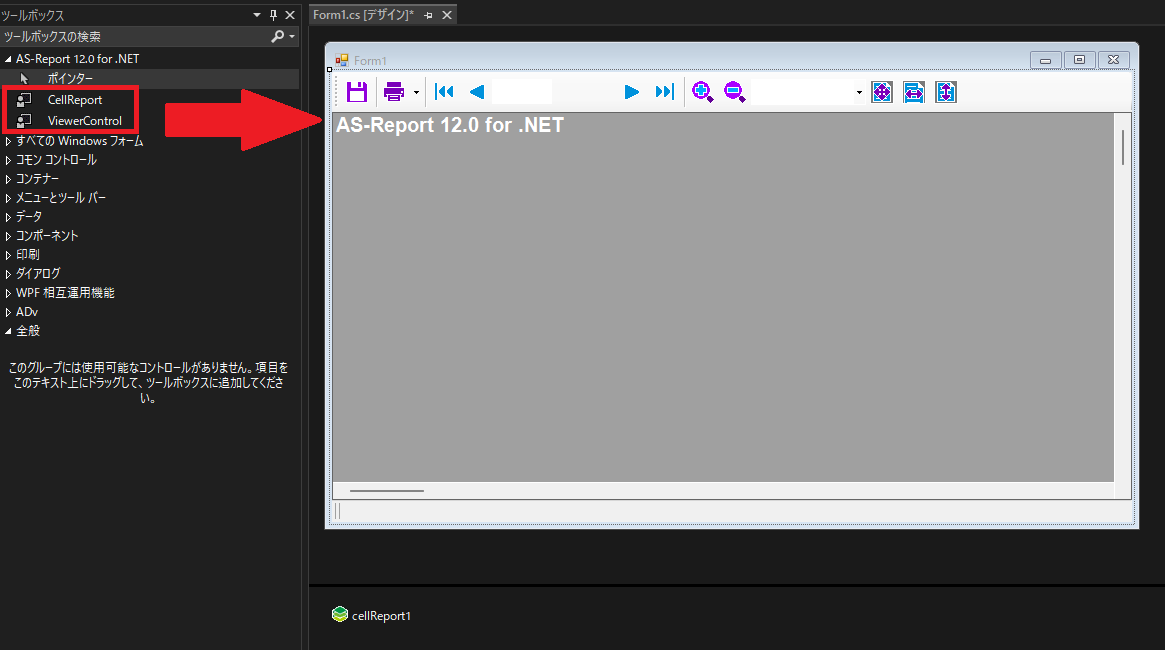Expand すべての Windows フォーム group
The height and width of the screenshot is (650, 1165).
tap(8, 141)
